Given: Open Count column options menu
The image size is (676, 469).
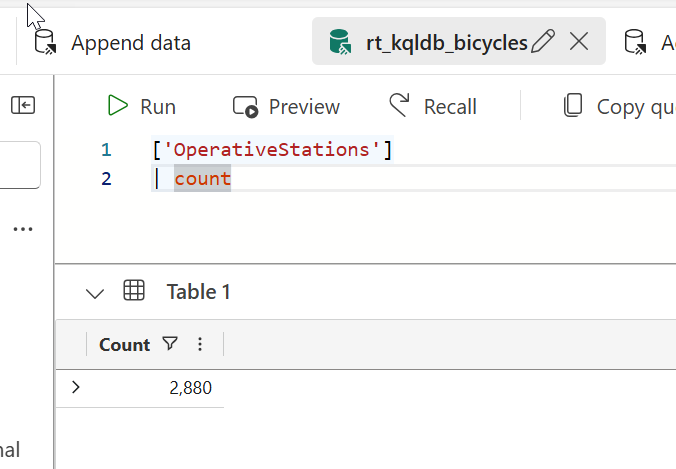Looking at the screenshot, I should 200,344.
